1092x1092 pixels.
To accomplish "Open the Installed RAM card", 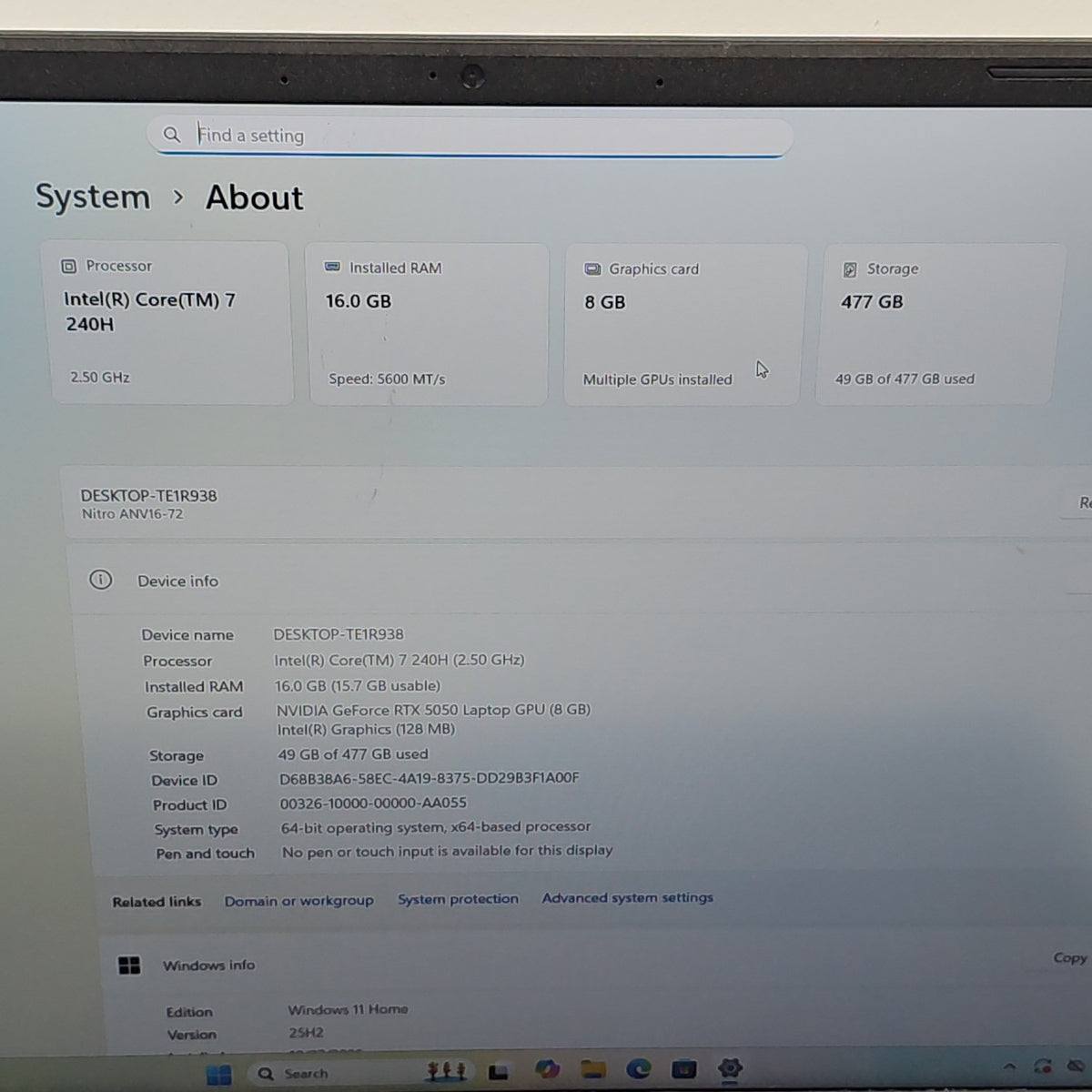I will [x=427, y=324].
